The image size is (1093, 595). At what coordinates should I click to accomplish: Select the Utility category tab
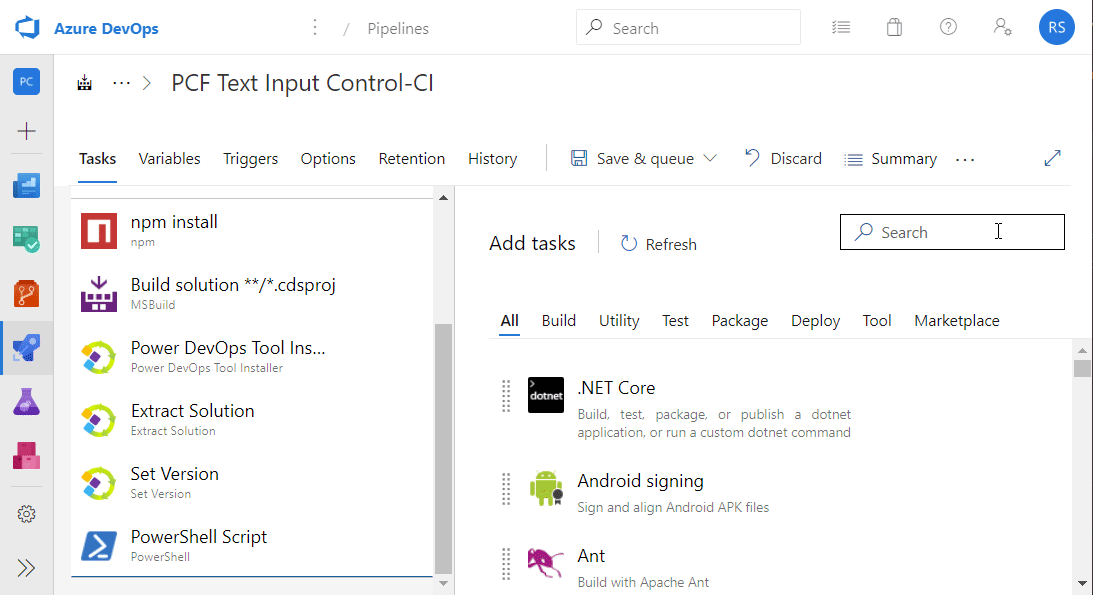[x=619, y=320]
